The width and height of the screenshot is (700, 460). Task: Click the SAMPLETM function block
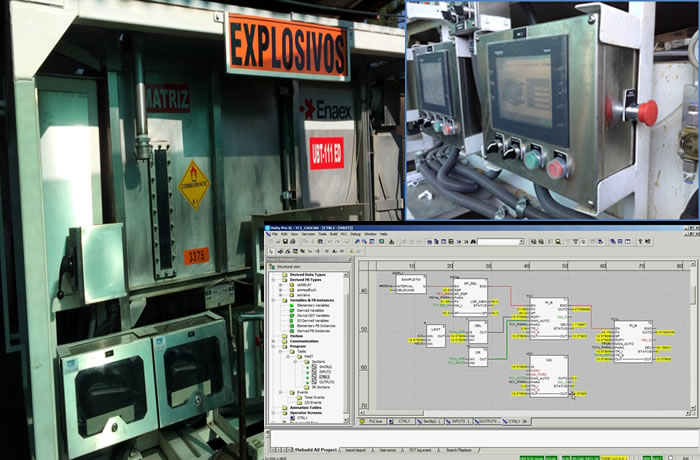tap(411, 284)
